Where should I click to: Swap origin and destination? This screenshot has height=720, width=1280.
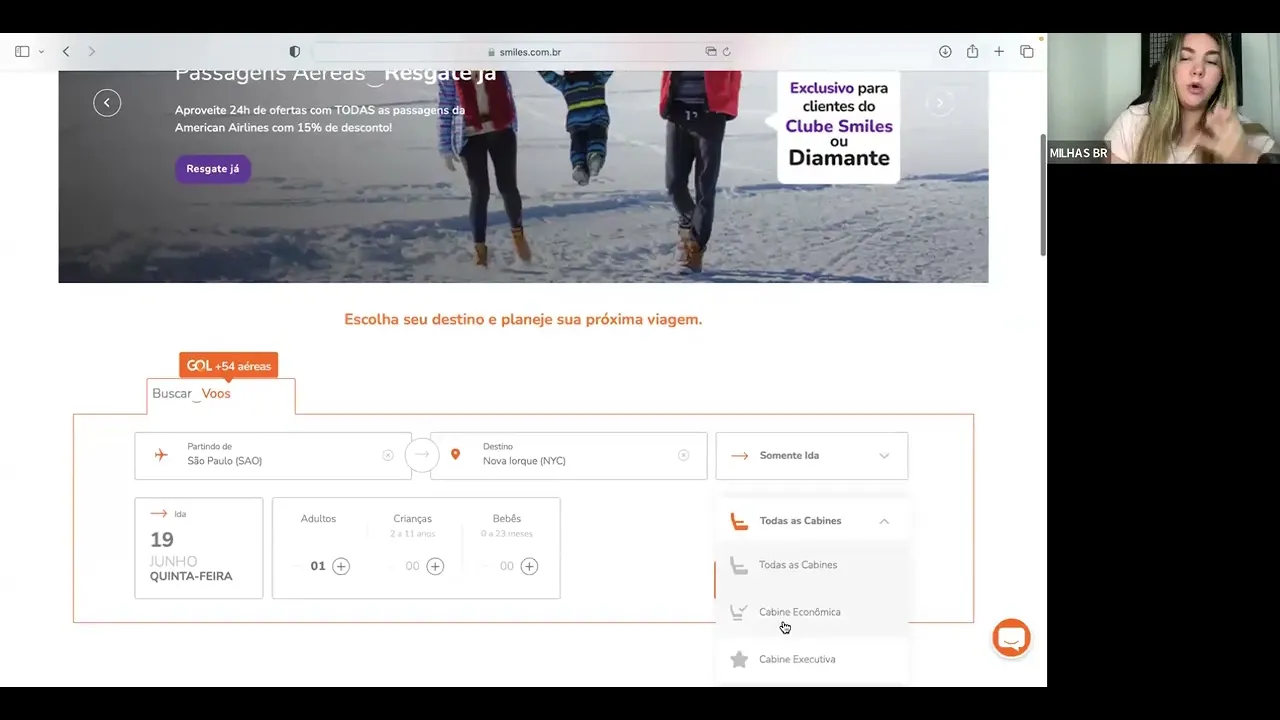[422, 455]
